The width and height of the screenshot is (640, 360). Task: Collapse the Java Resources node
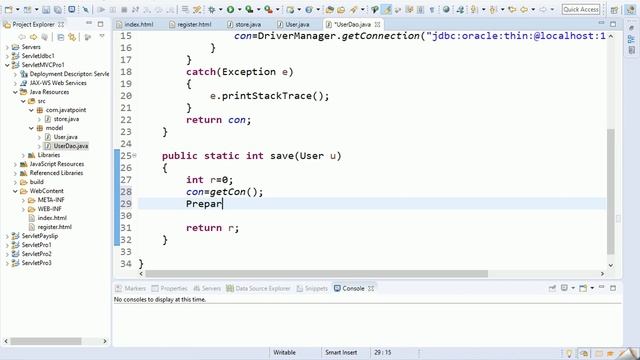15,92
